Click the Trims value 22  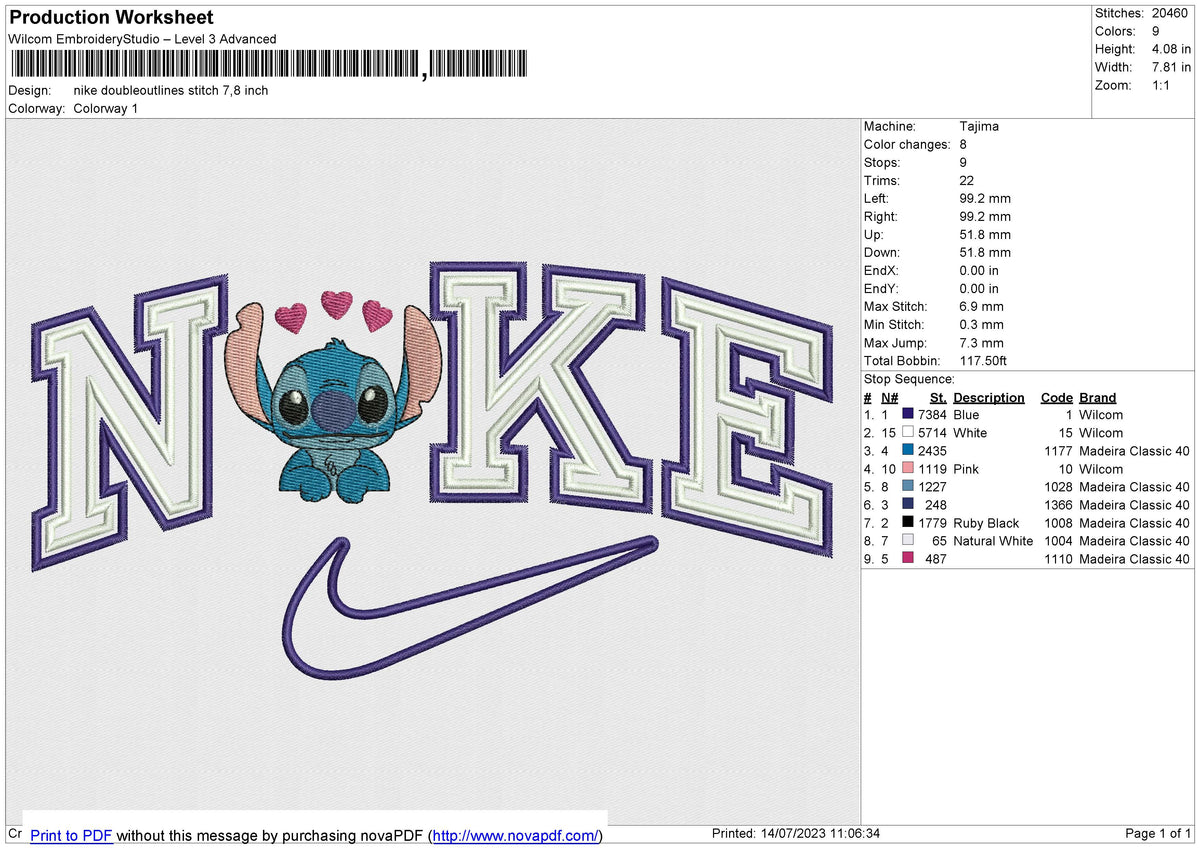point(967,180)
